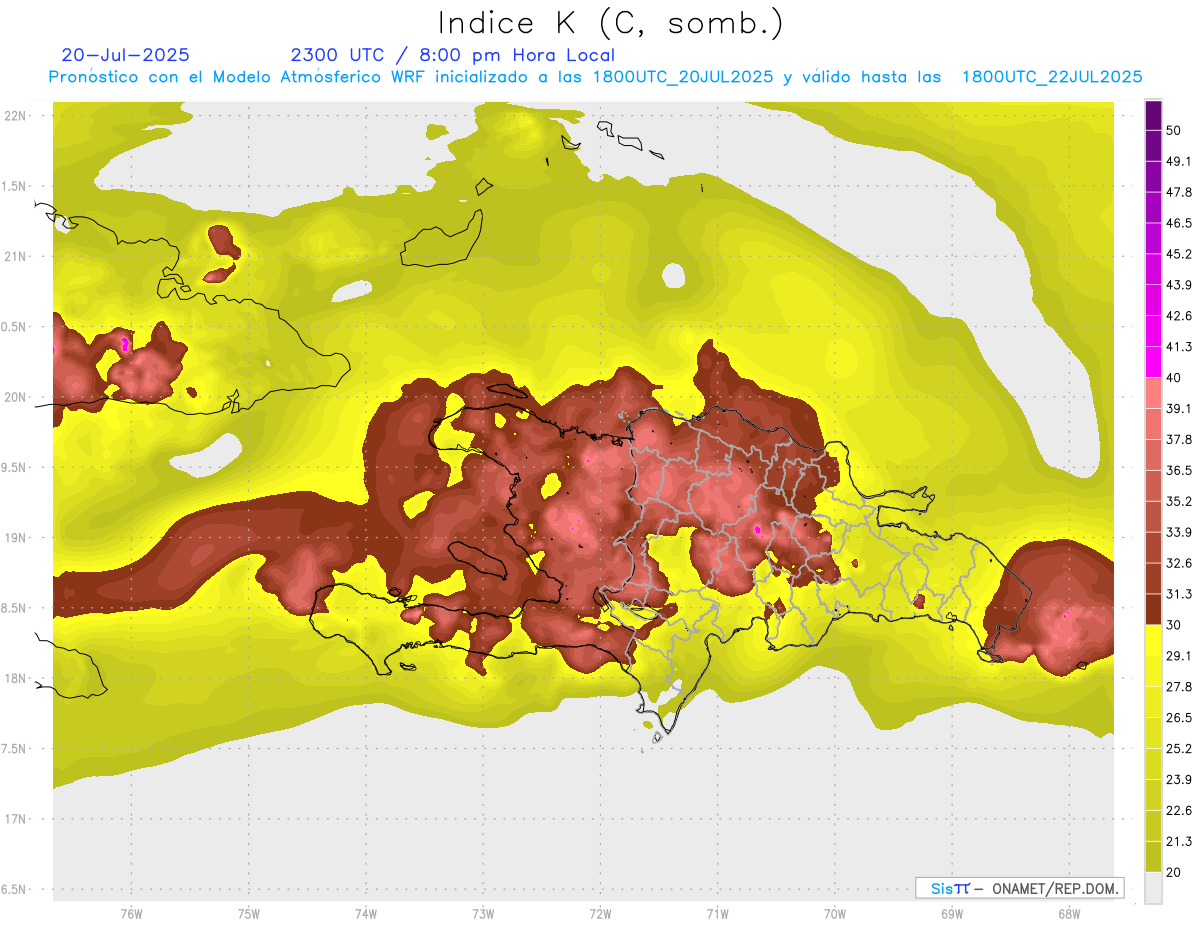Click the '20-Jul-2025' date label
1200x927 pixels.
pos(125,55)
